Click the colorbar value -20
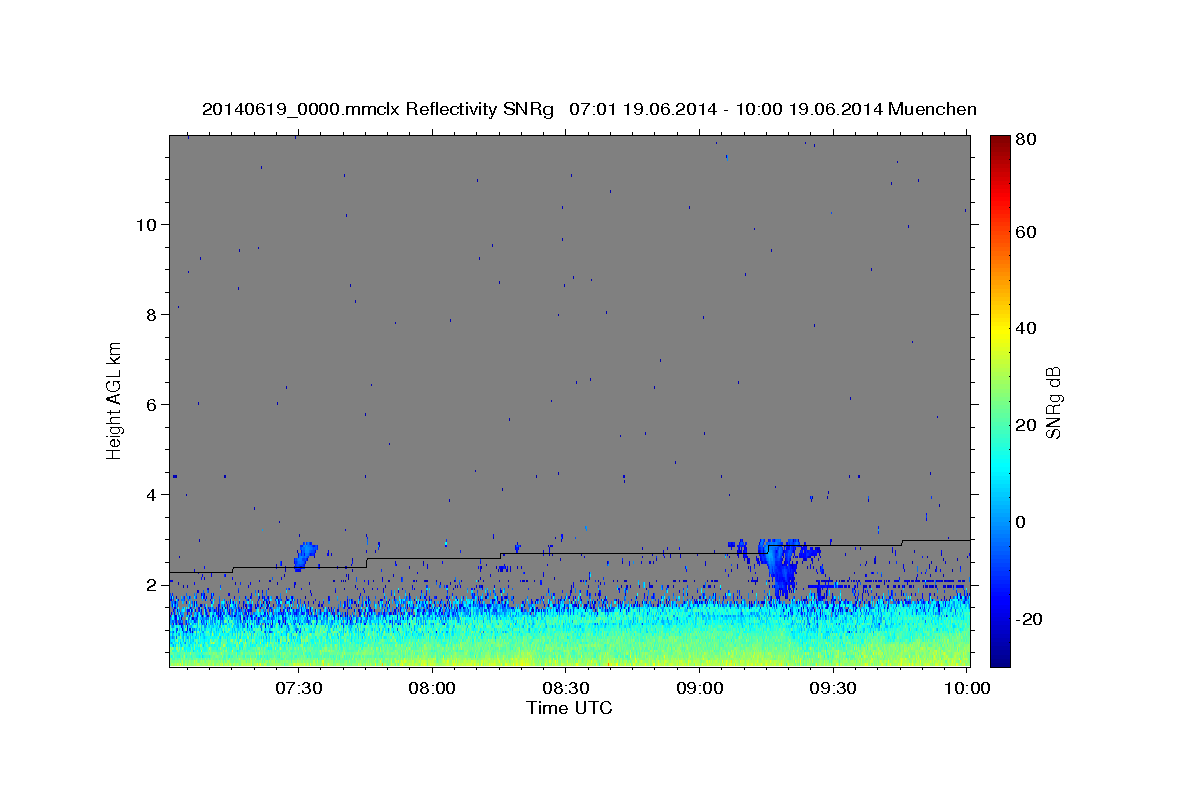 tap(1028, 618)
